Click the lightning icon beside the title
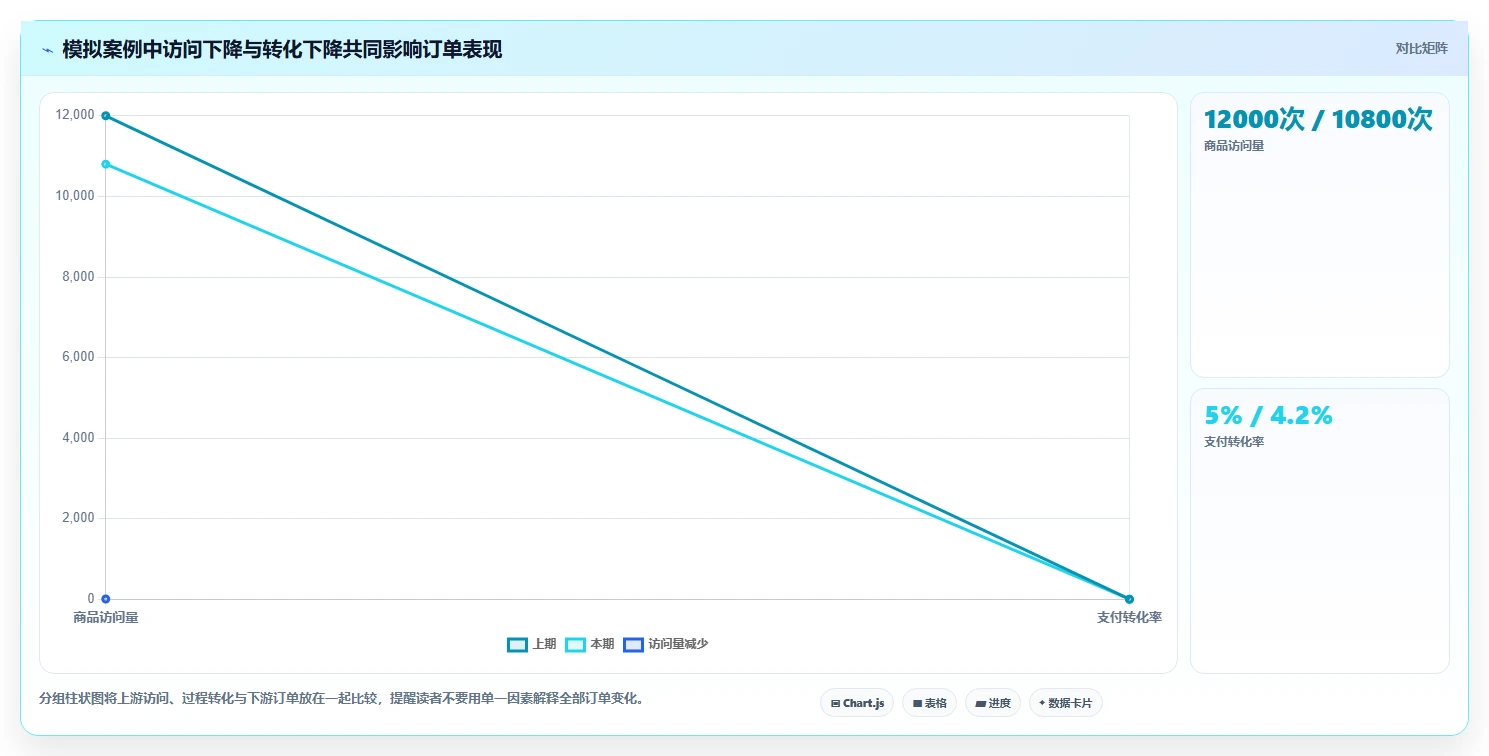This screenshot has width=1489, height=756. coord(48,50)
